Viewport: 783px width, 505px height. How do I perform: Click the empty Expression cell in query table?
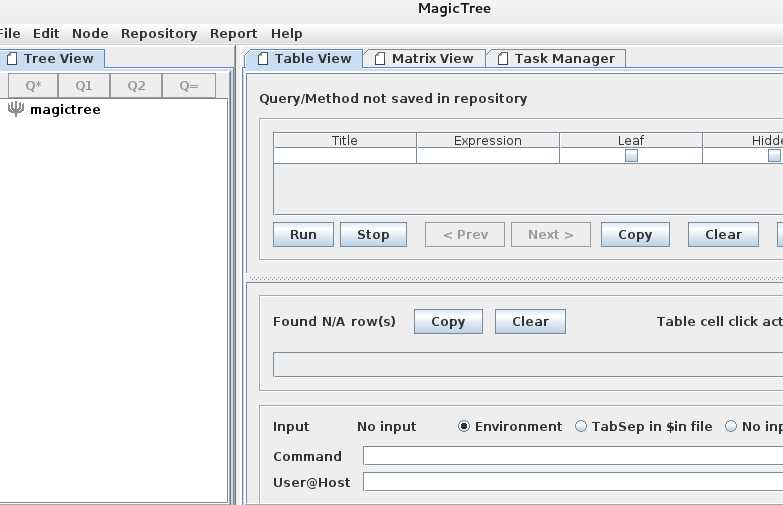point(488,156)
